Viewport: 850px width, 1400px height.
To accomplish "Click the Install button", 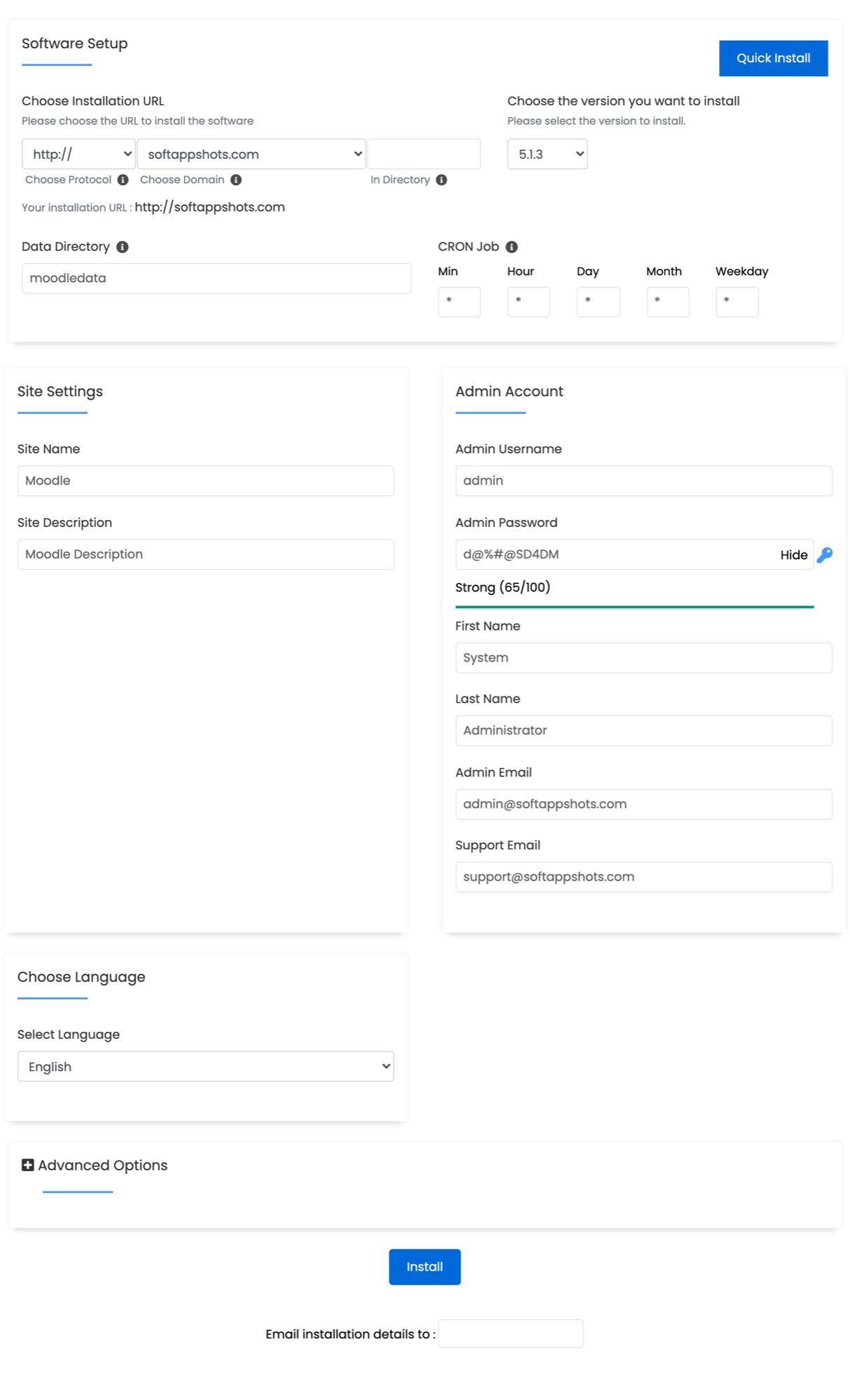I will click(x=424, y=1266).
